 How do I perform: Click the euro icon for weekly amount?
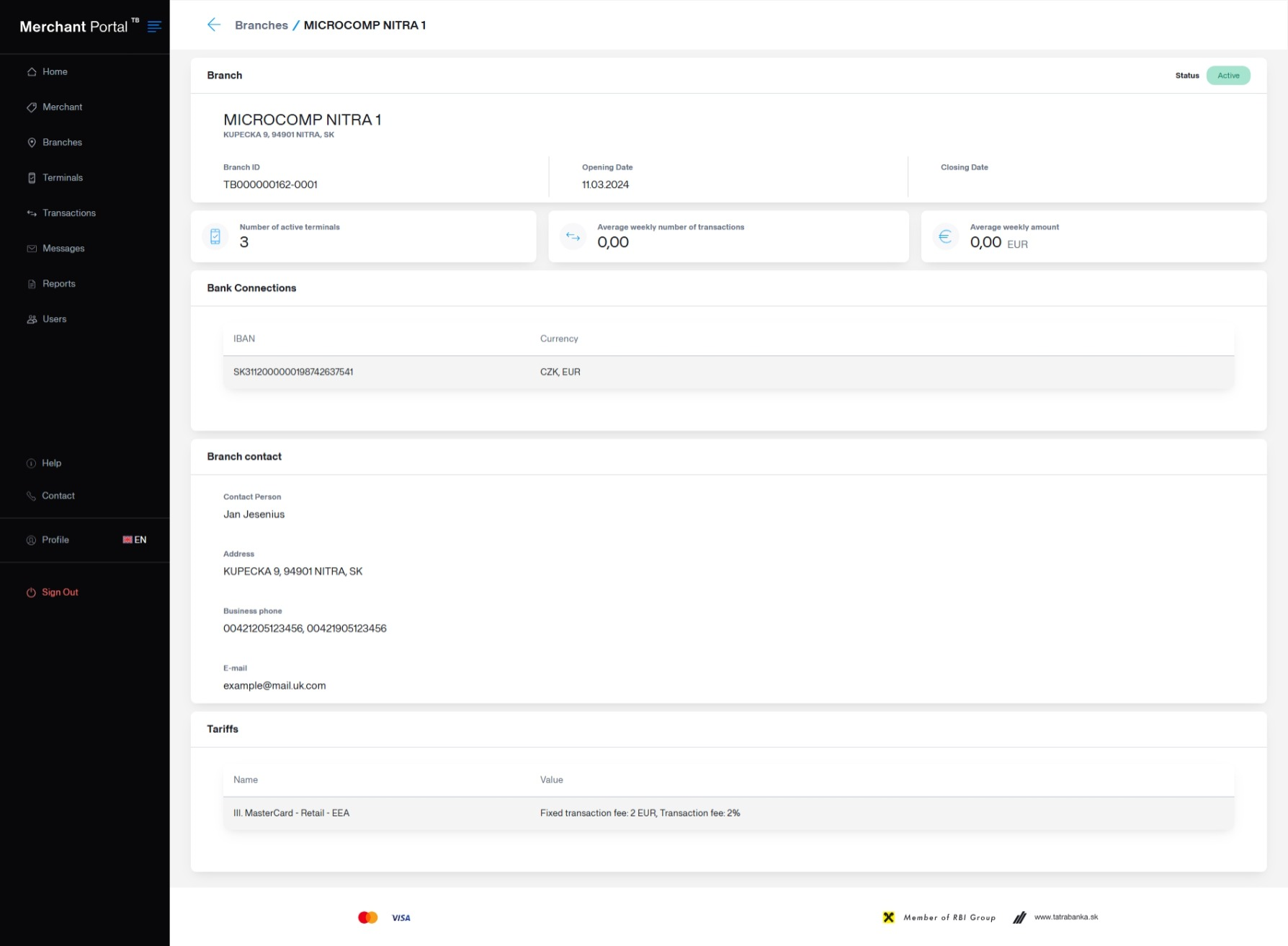tap(945, 236)
